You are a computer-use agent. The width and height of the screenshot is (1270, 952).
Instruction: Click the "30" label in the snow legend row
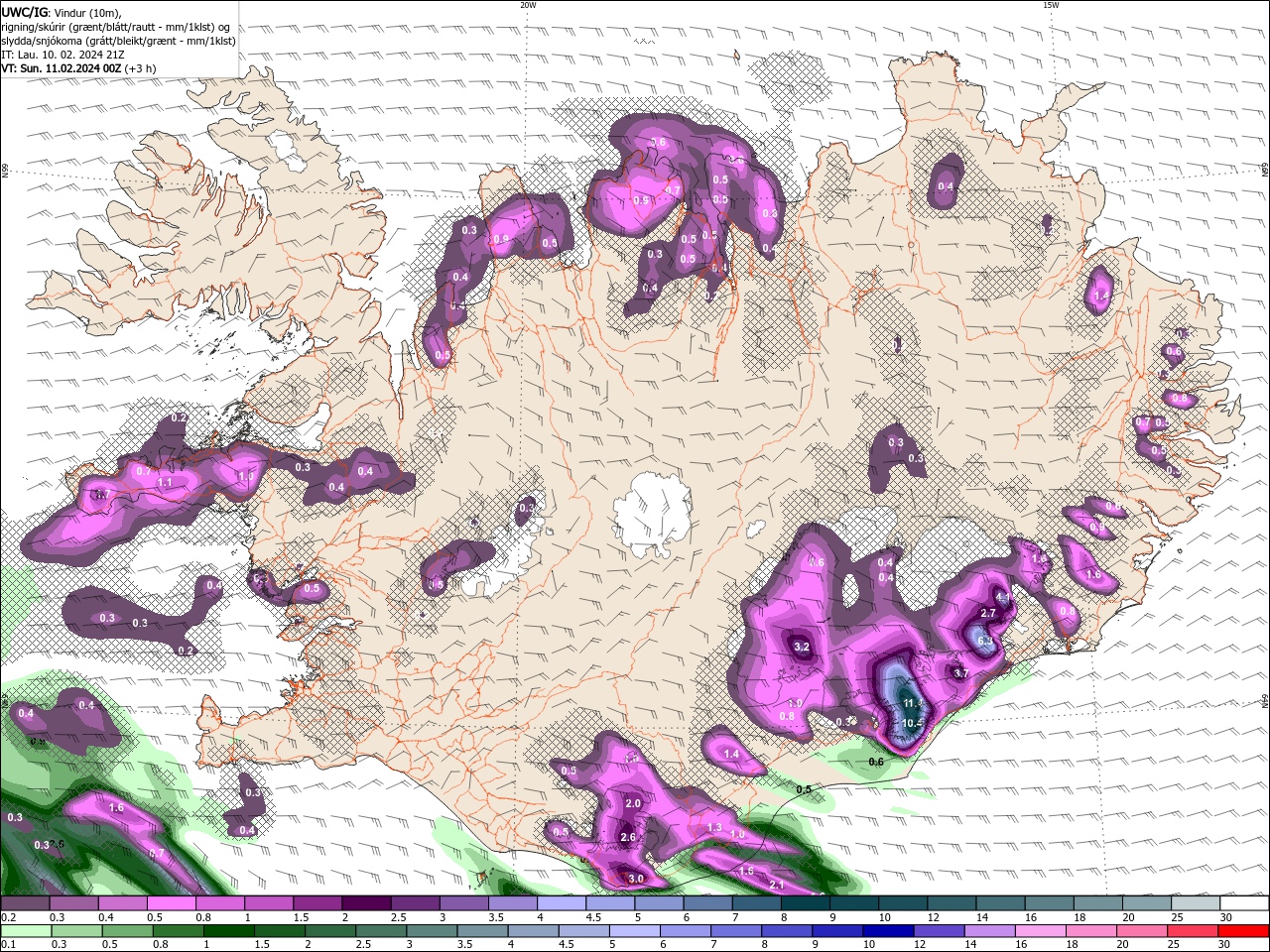click(x=1226, y=917)
